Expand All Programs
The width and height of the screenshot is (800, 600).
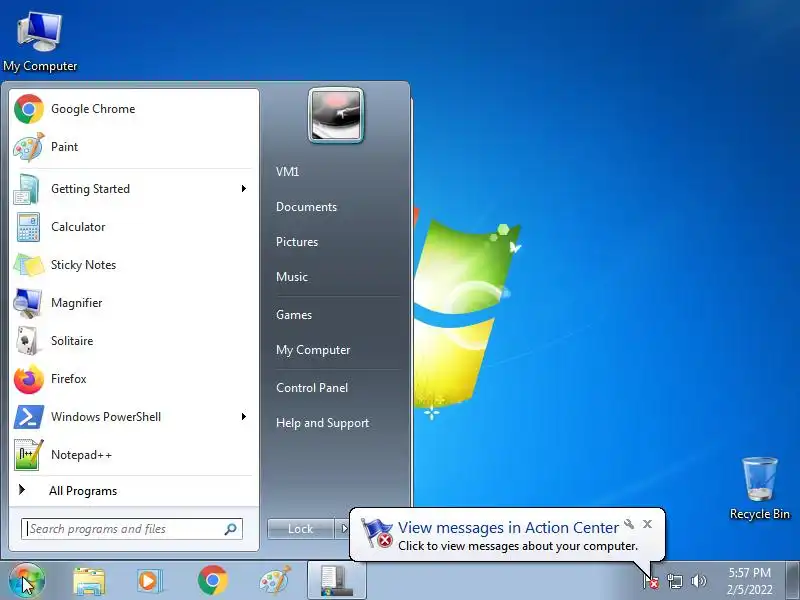pos(133,491)
